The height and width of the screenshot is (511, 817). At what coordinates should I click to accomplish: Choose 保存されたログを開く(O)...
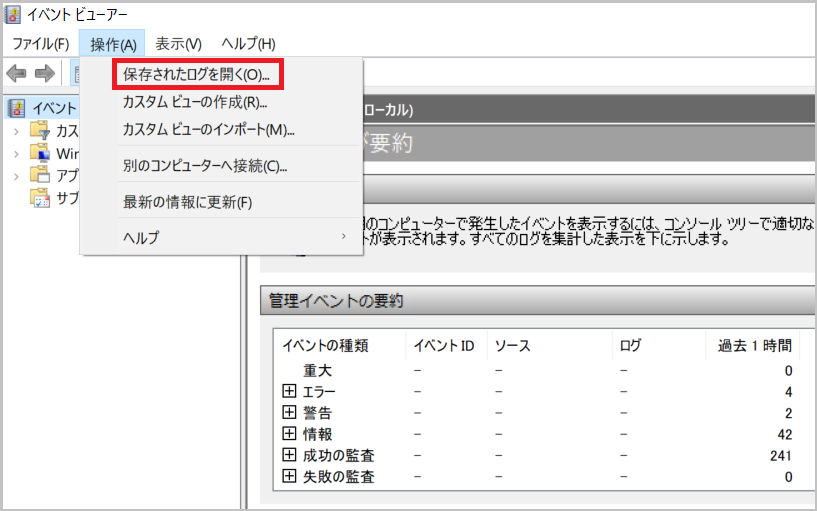pos(197,74)
